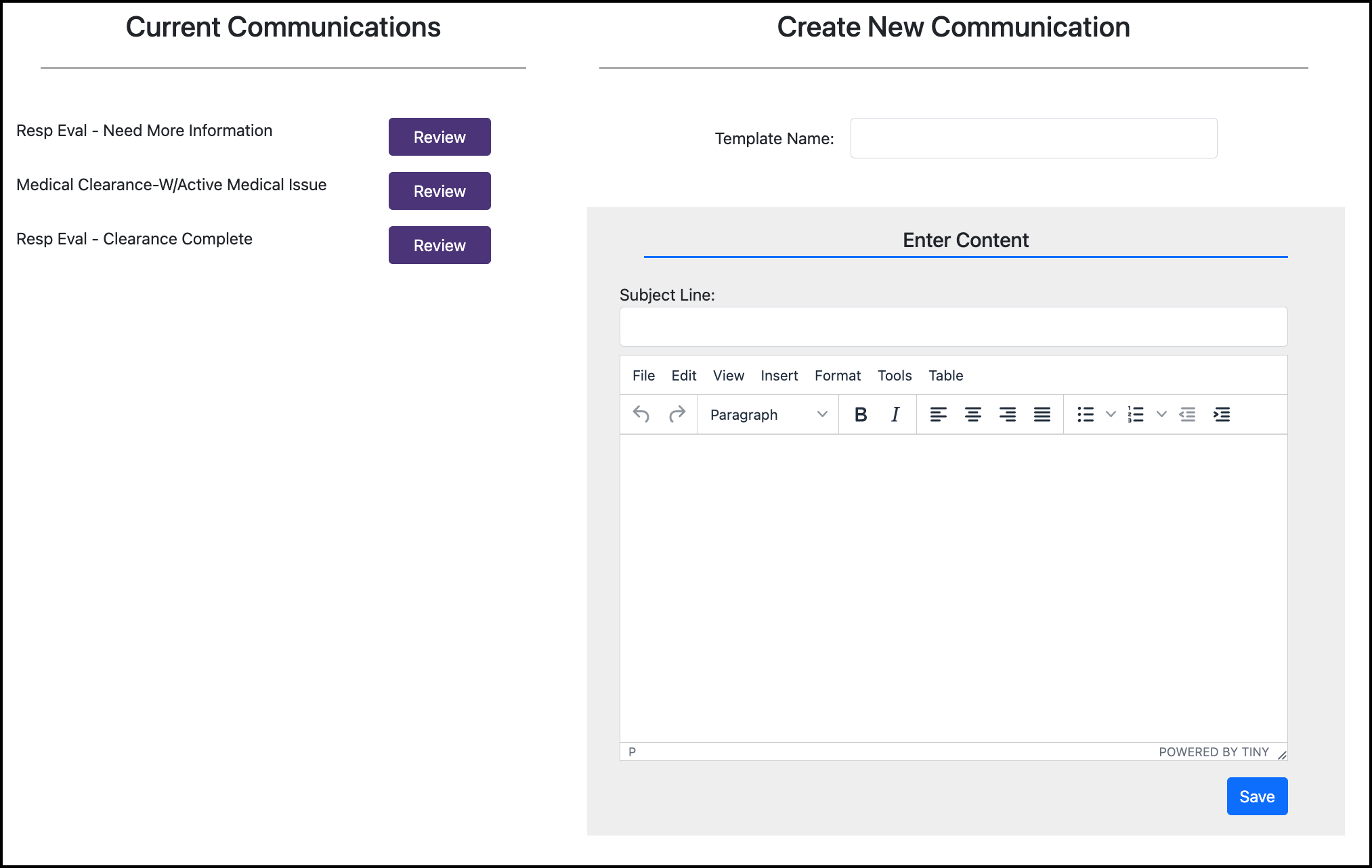This screenshot has height=868, width=1372.
Task: Toggle the numbered list formatting
Action: (1136, 414)
